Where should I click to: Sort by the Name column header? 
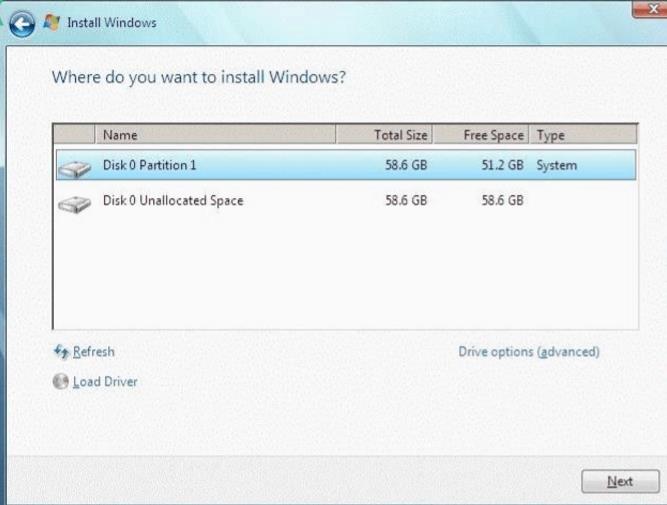215,134
